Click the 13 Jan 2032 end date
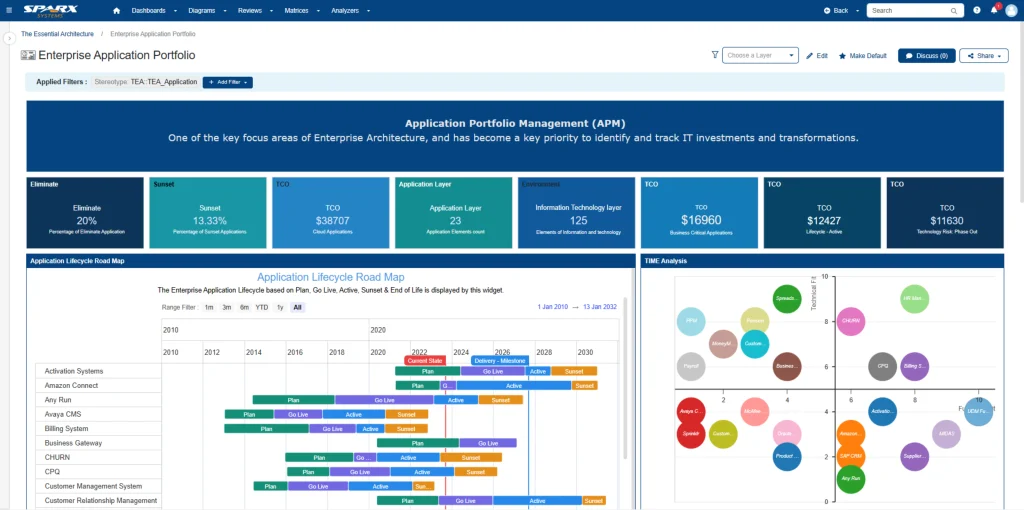 pos(600,307)
